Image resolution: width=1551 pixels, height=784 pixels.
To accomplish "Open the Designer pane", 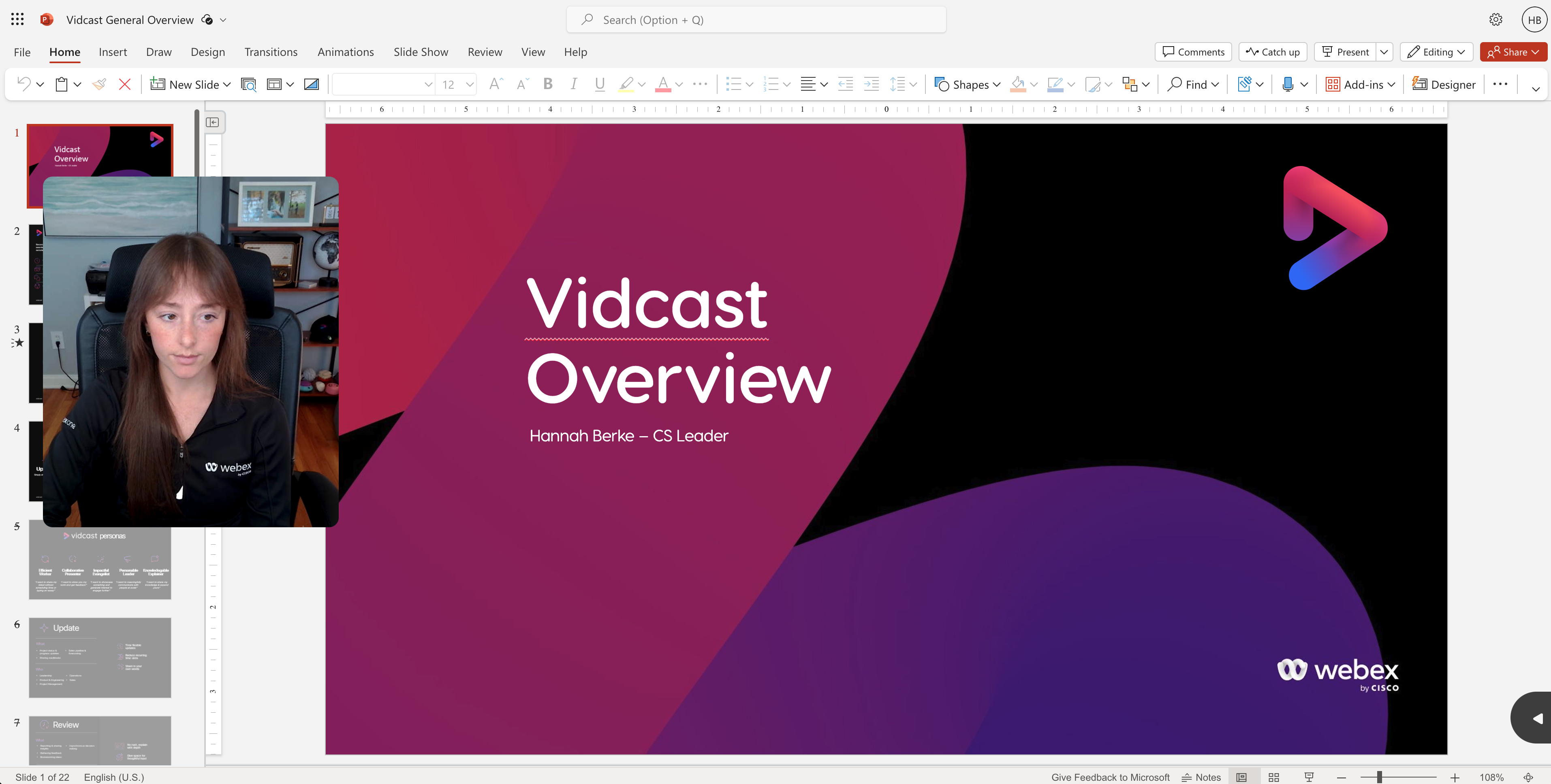I will [x=1443, y=84].
